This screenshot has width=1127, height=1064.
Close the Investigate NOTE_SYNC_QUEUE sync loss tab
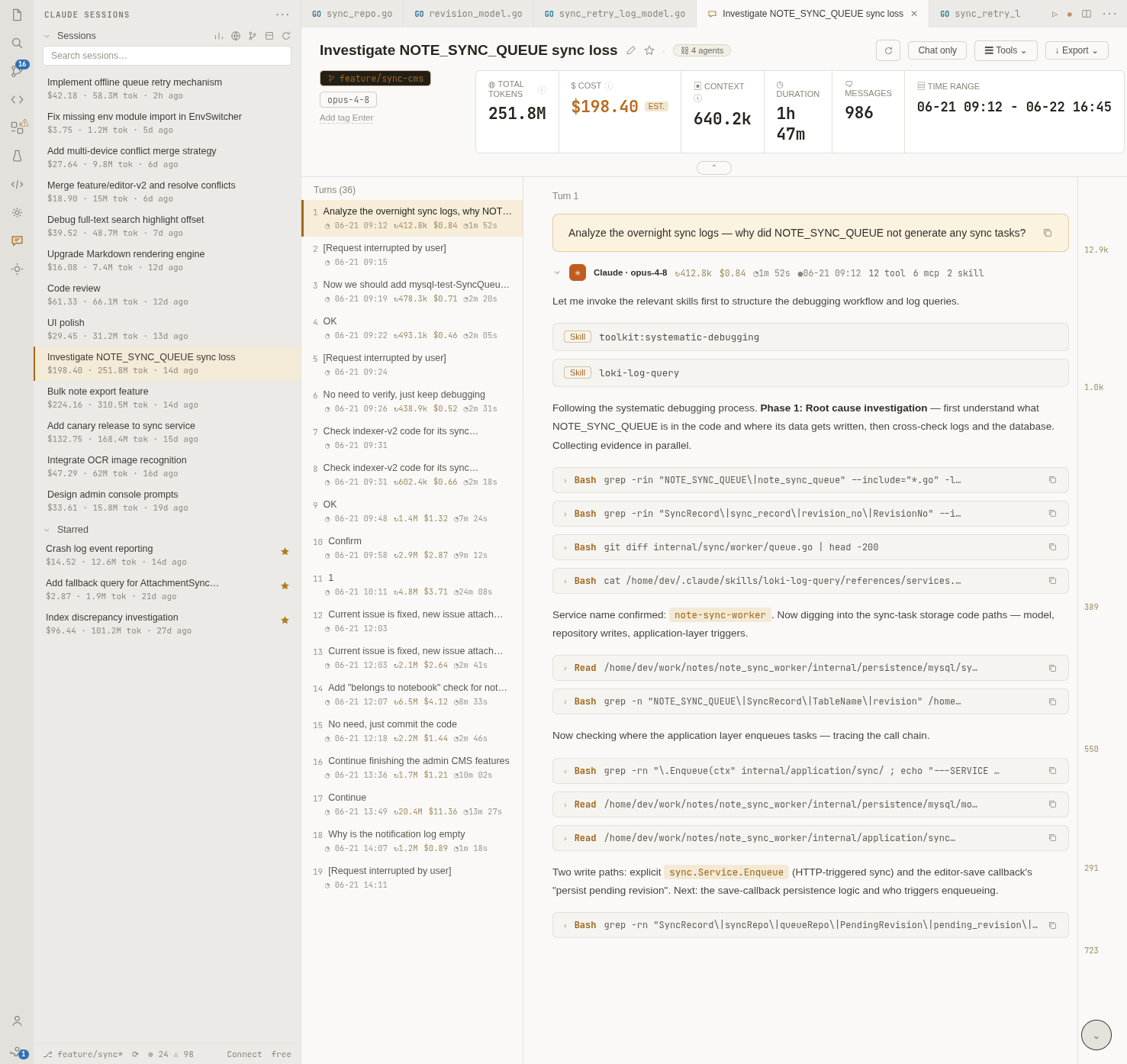click(x=914, y=14)
